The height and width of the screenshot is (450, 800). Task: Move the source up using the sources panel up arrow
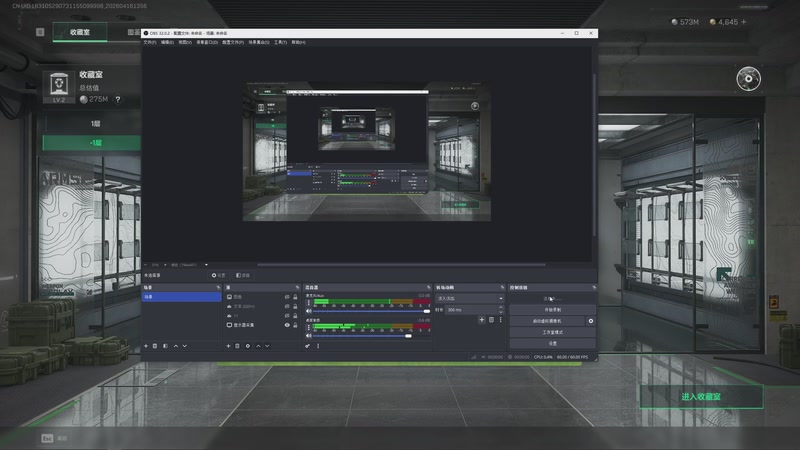[x=258, y=346]
